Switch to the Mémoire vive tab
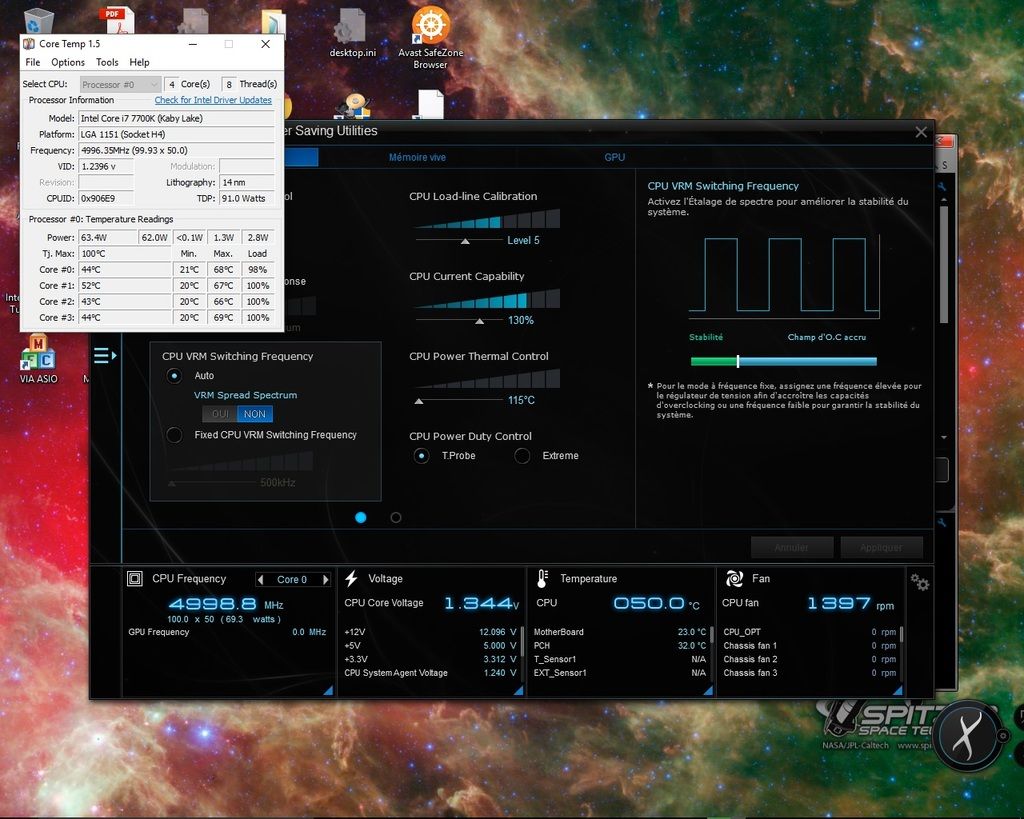 click(417, 158)
